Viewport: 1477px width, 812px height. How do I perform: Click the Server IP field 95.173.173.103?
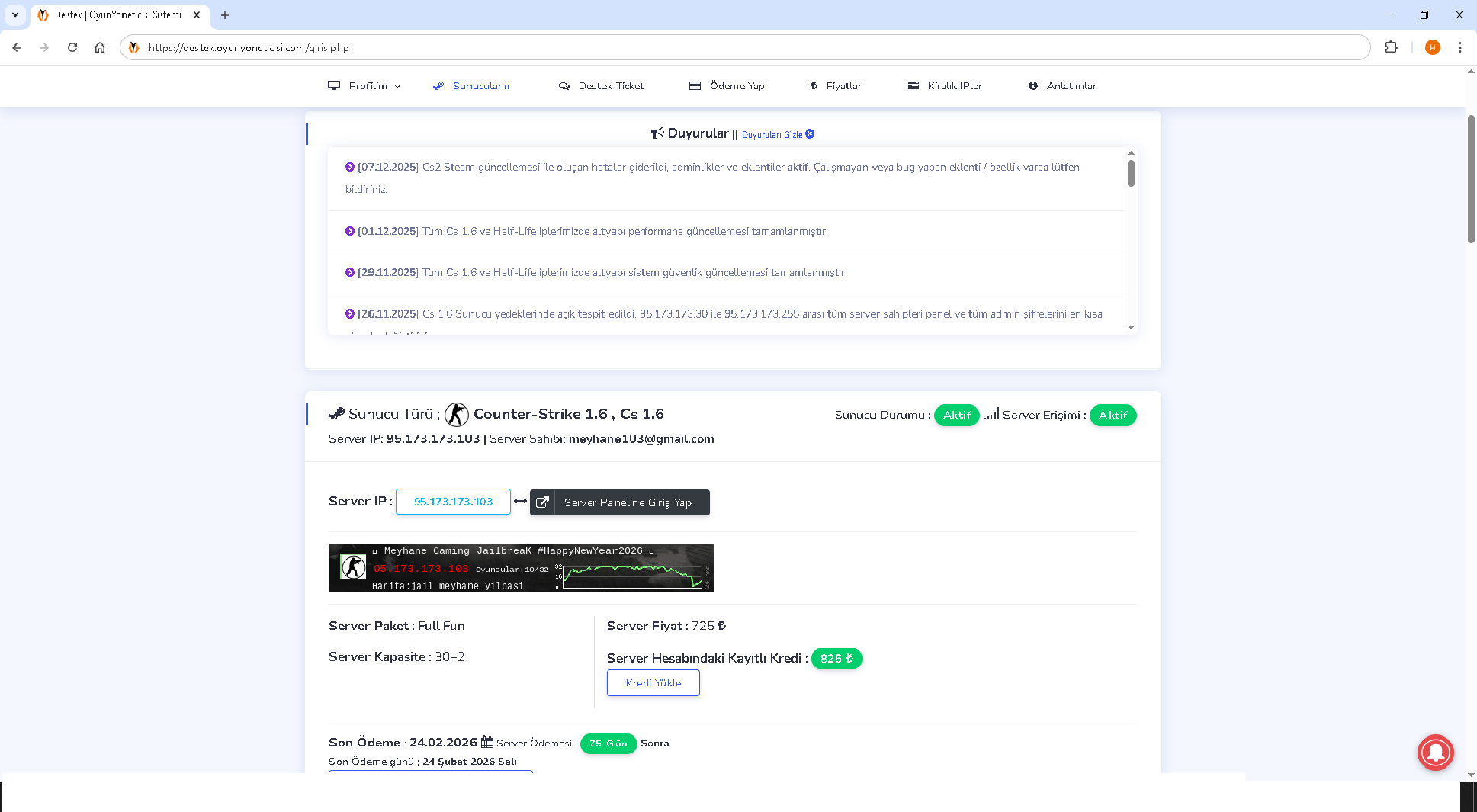coord(453,502)
